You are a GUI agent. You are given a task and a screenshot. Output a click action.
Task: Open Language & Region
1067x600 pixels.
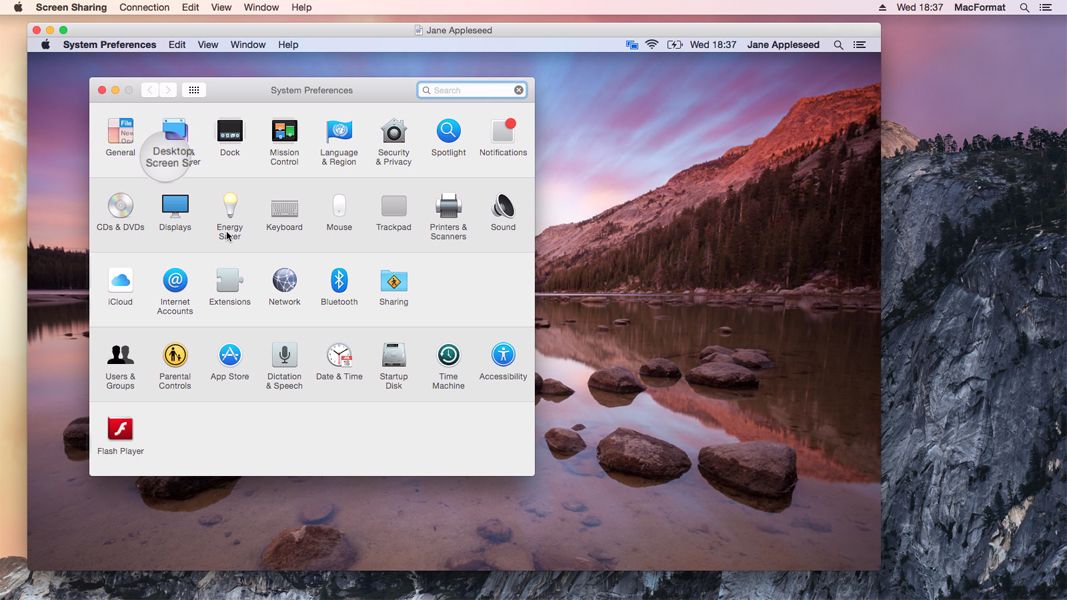click(x=339, y=133)
